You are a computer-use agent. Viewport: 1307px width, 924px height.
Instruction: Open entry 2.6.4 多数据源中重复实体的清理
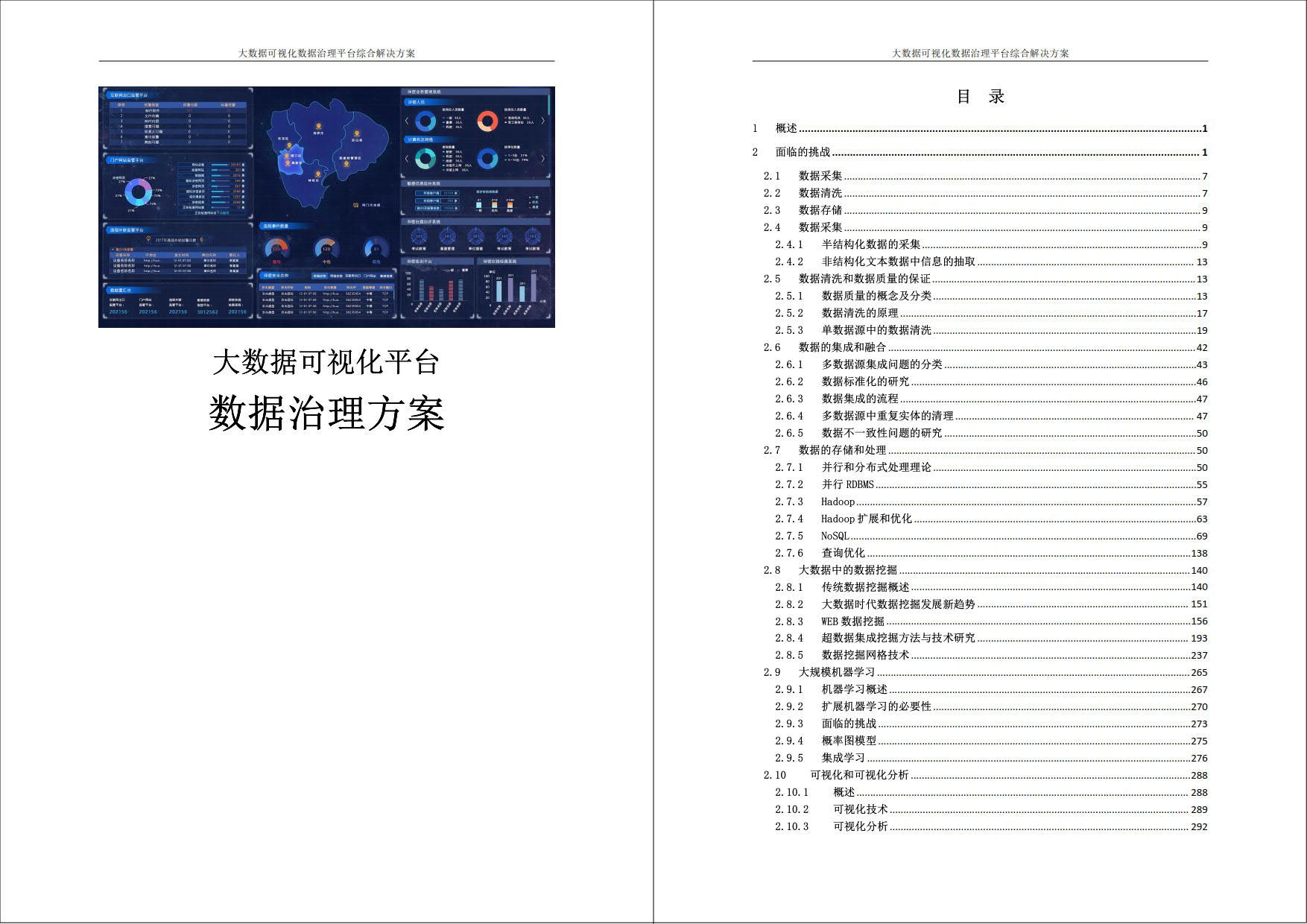click(991, 416)
